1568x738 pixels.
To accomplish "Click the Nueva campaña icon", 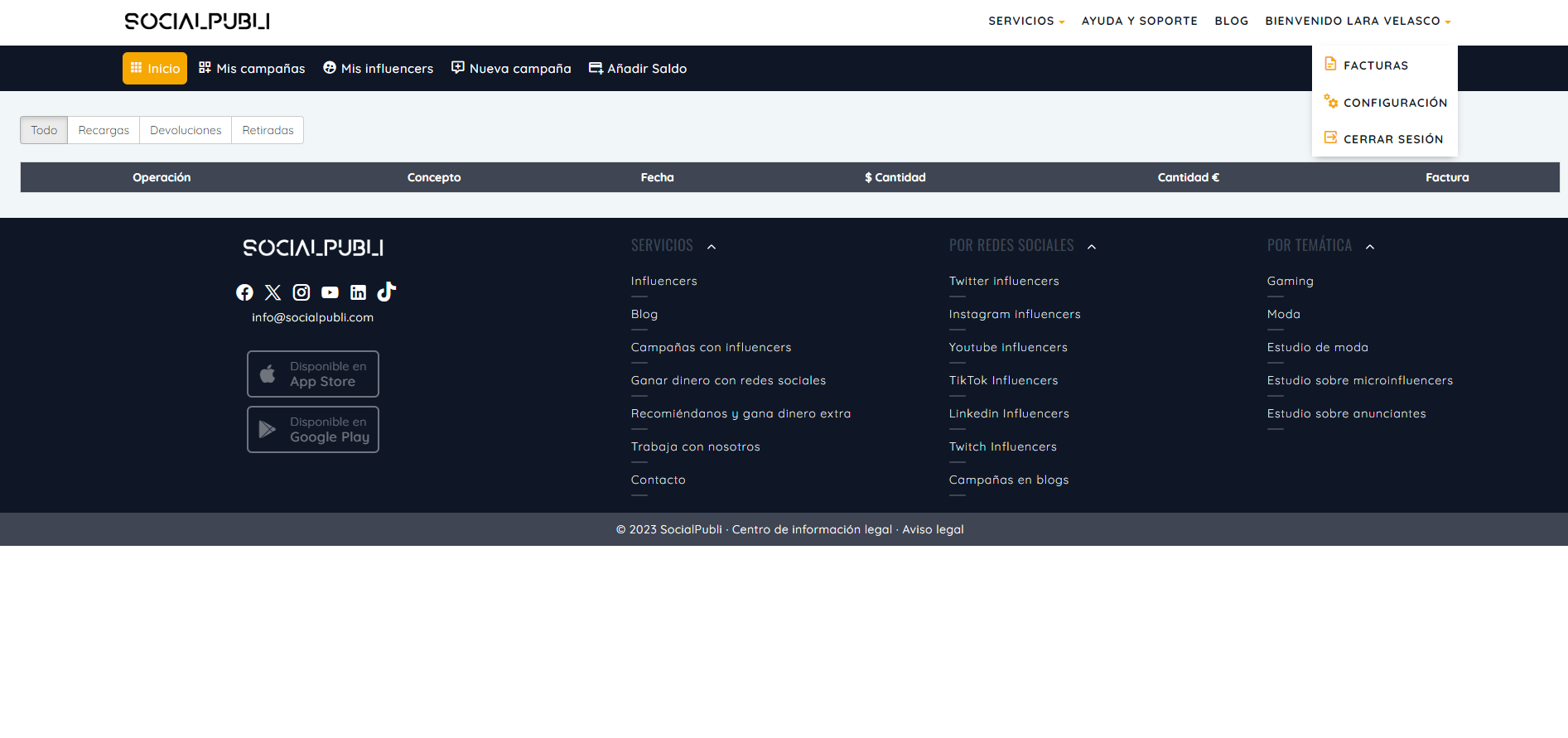I will pyautogui.click(x=457, y=67).
